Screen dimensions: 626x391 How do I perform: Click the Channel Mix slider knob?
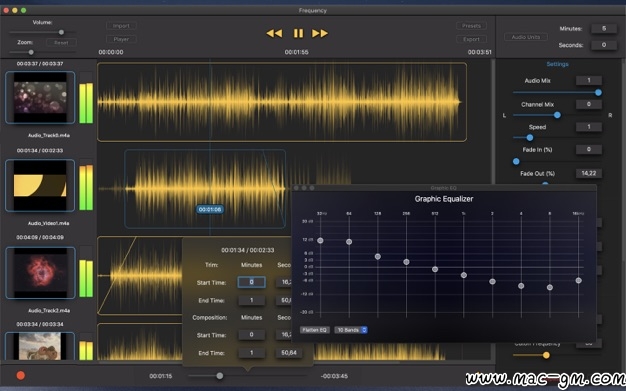point(557,115)
